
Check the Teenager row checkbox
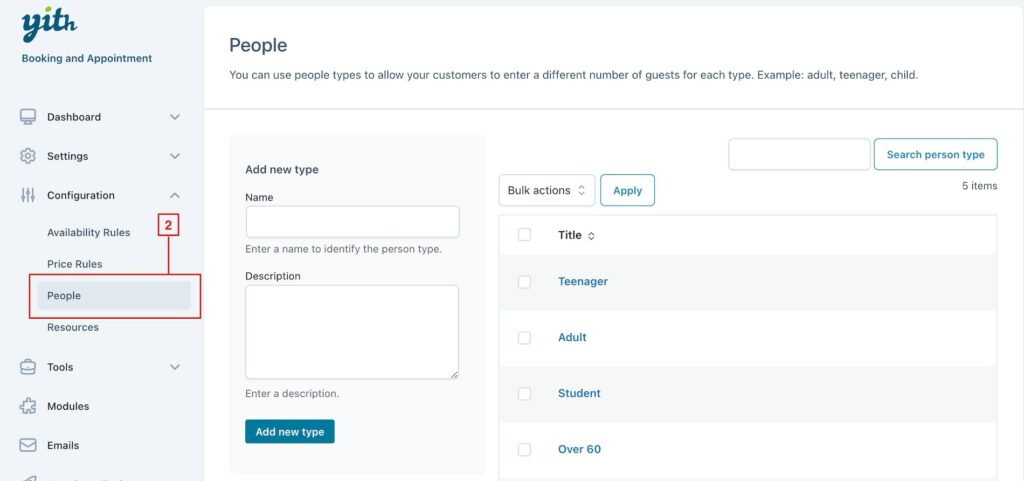(x=524, y=282)
